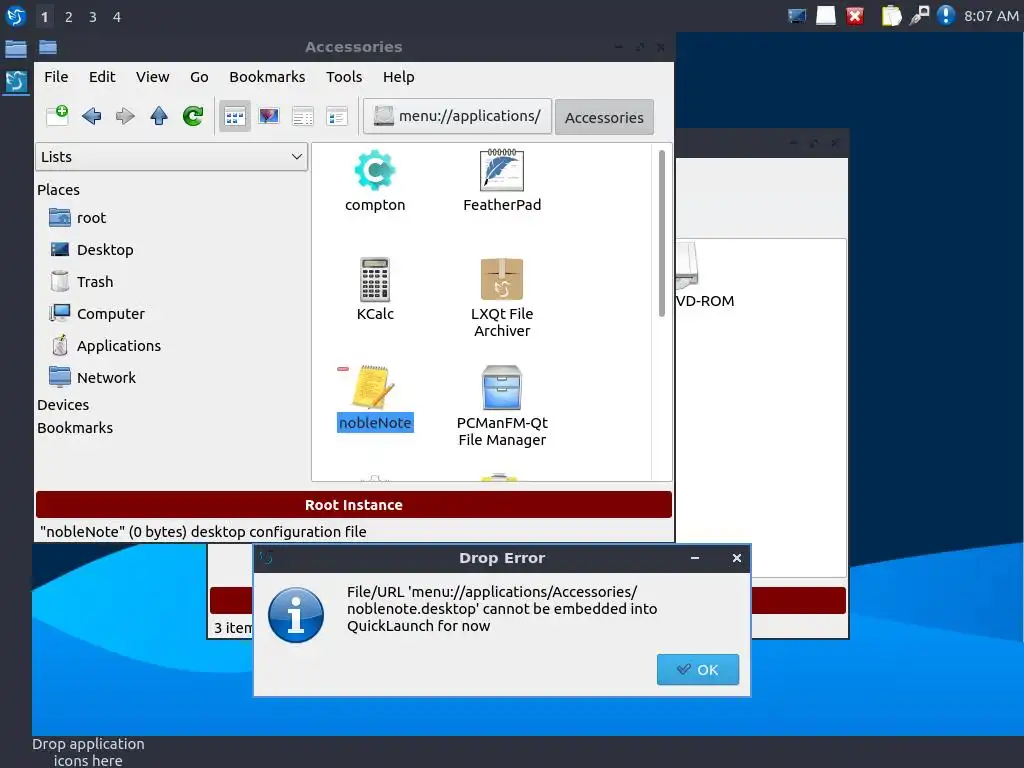This screenshot has width=1024, height=768.
Task: Click the Accessories path button
Action: tap(604, 118)
